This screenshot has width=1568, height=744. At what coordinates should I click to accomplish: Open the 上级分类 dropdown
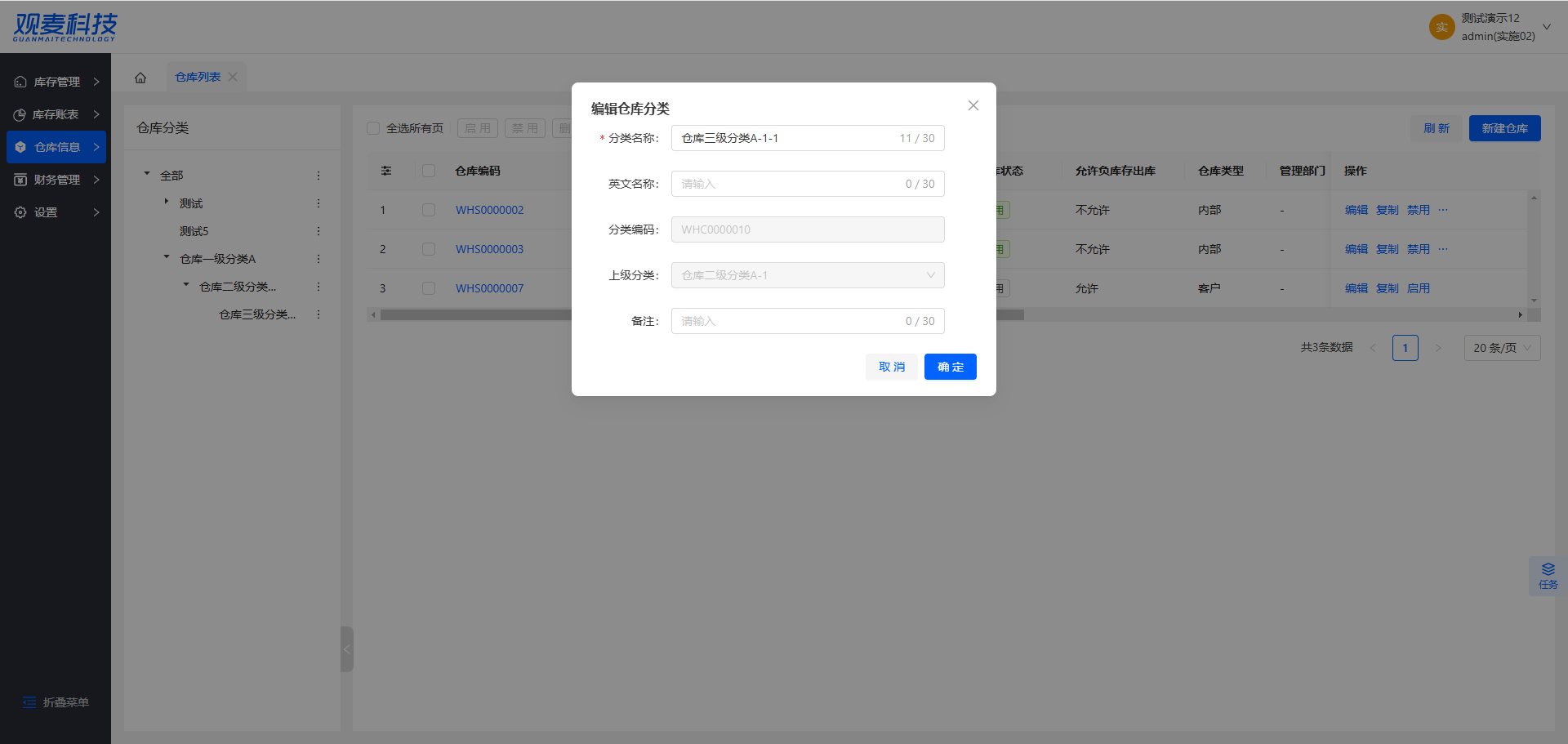click(807, 275)
